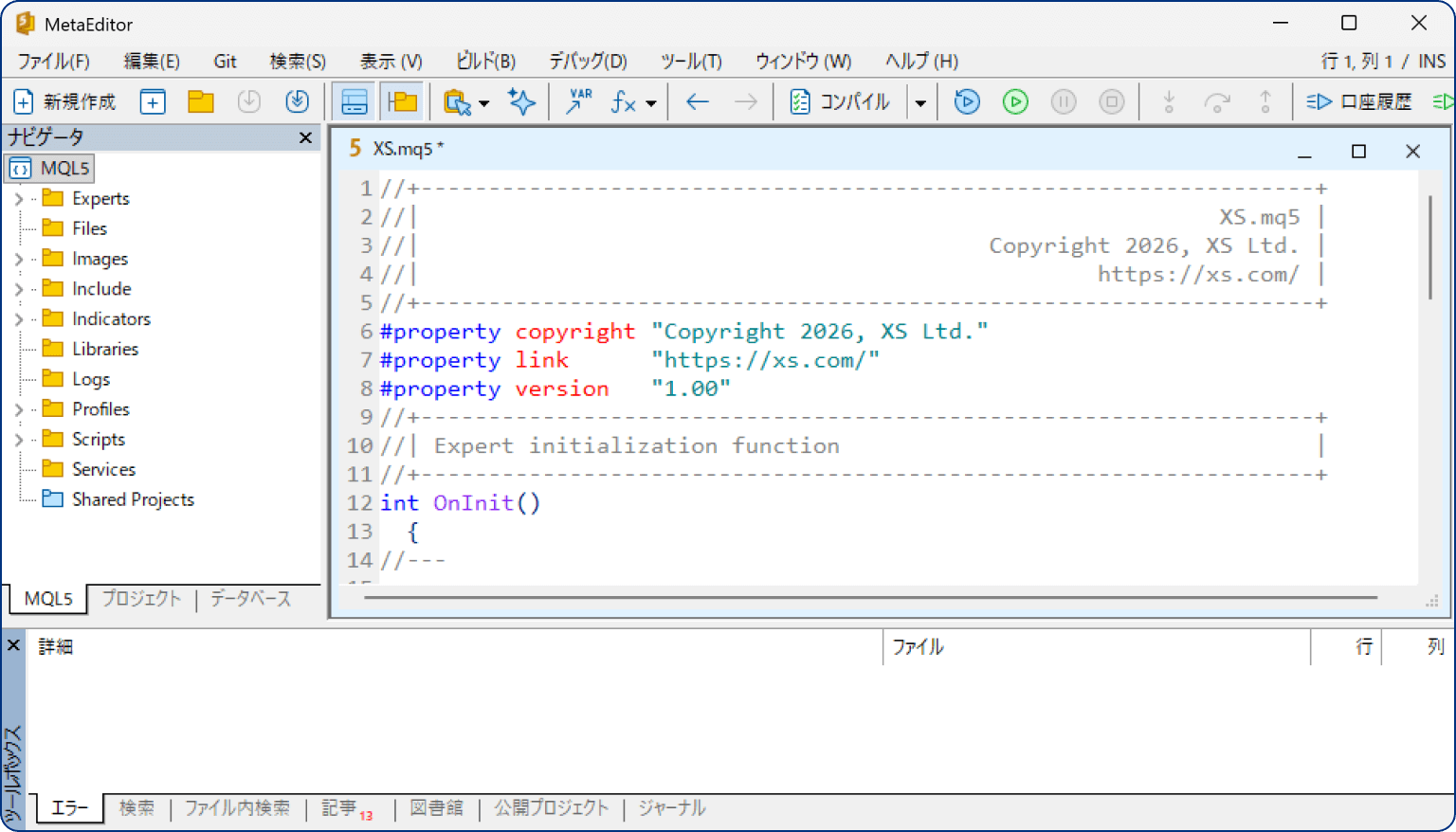Start debugging on history data icon
1456x832 pixels.
[x=967, y=101]
